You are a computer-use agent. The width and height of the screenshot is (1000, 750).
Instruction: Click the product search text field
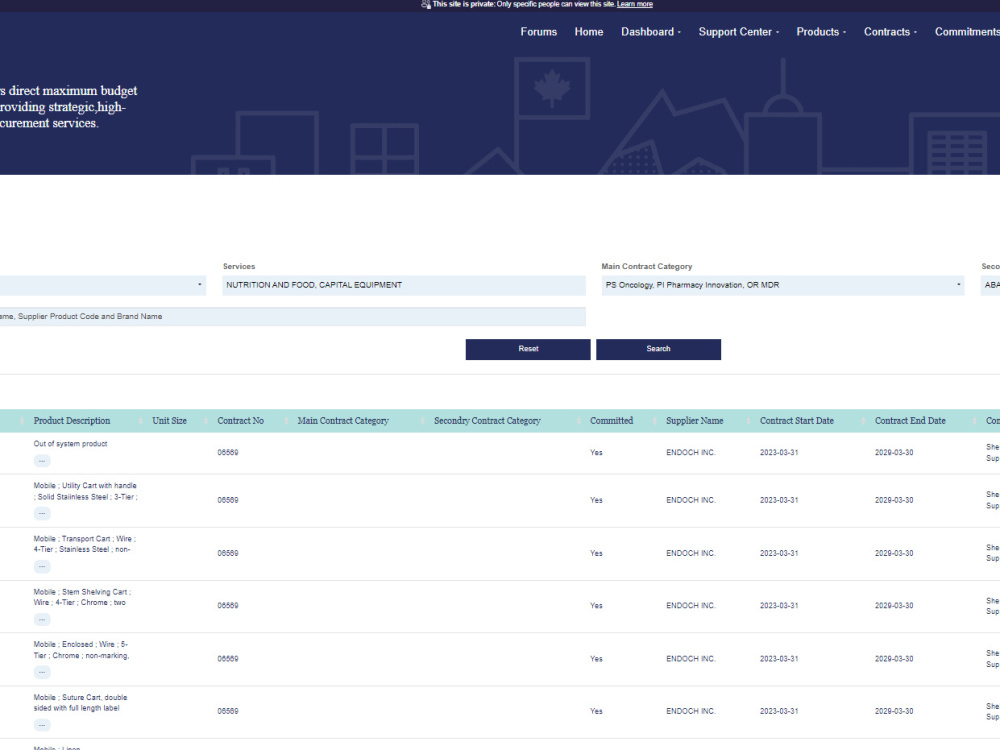(293, 316)
